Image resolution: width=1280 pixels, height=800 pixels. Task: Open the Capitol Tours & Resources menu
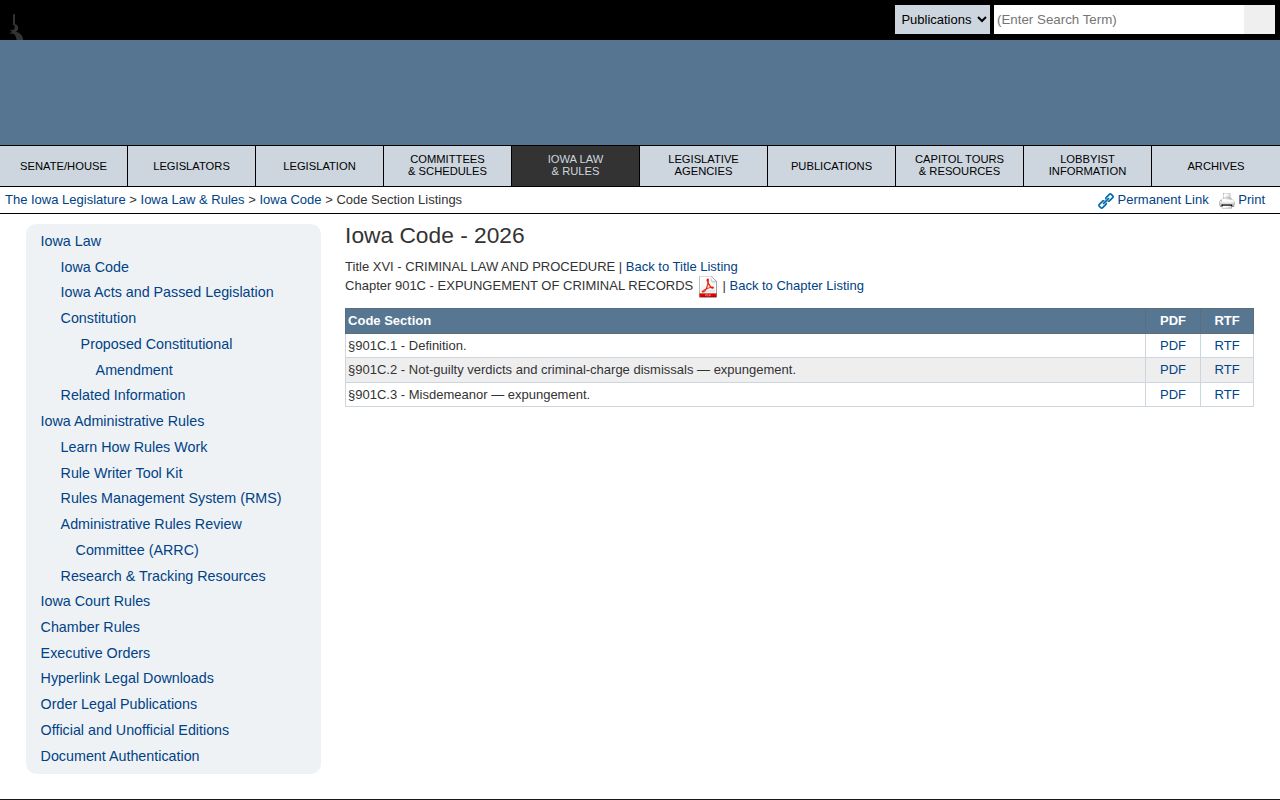[959, 166]
